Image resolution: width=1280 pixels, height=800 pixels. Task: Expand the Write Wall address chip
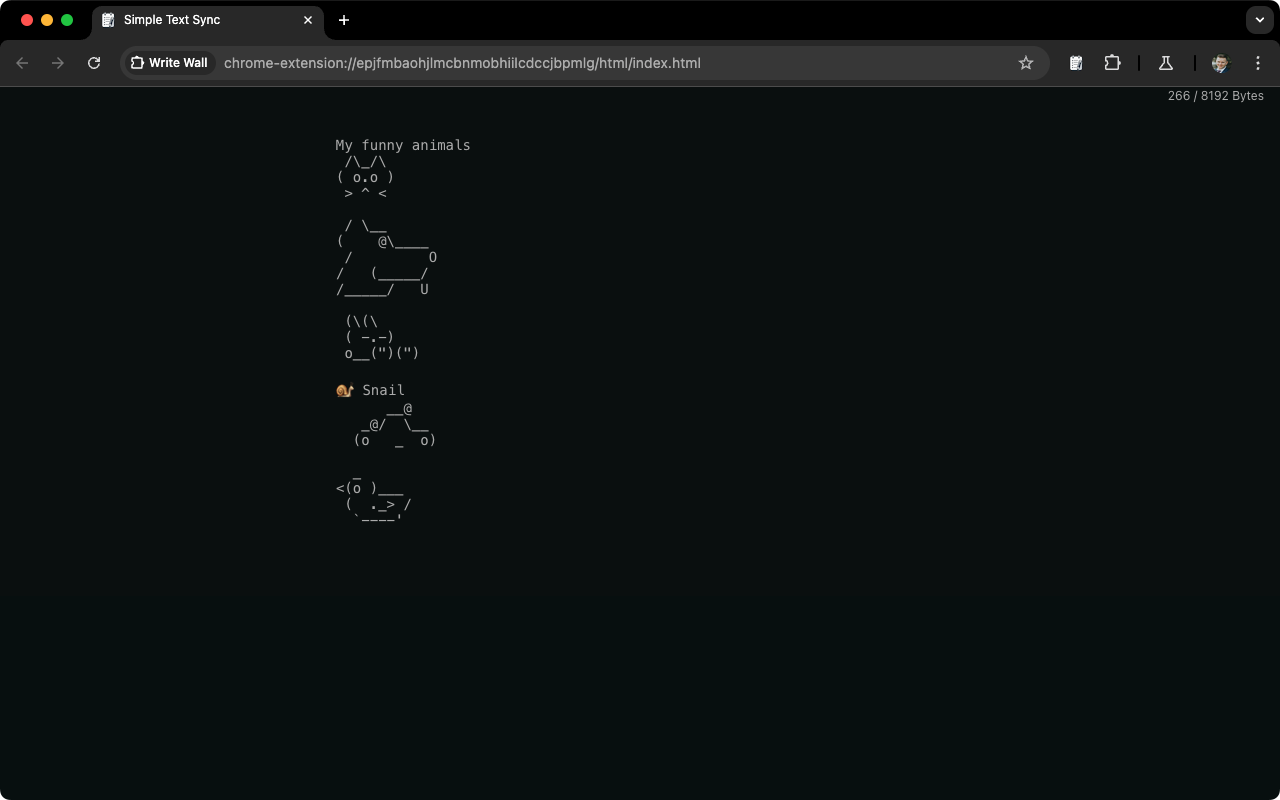170,62
